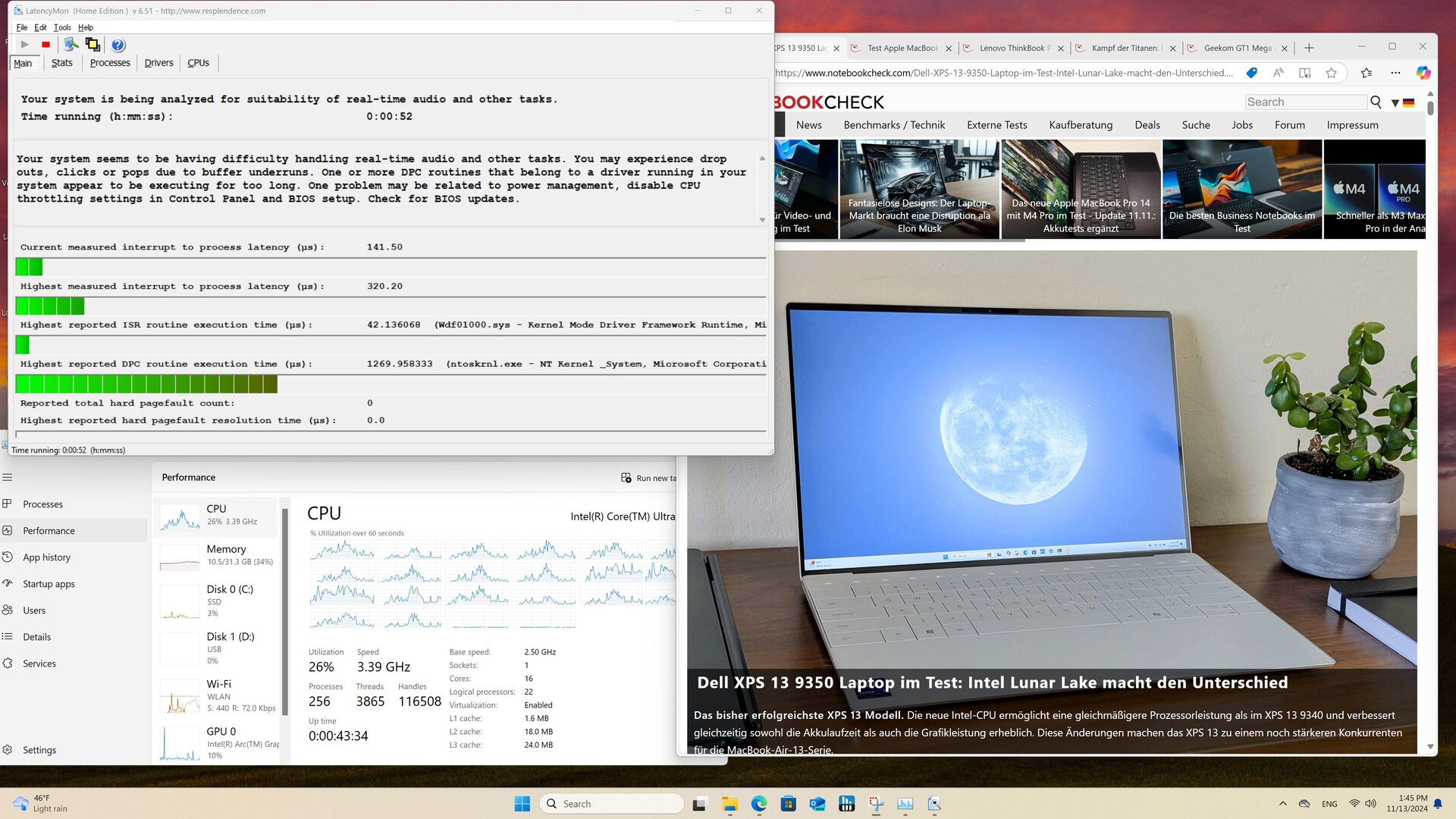Viewport: 1456px width, 819px height.
Task: Select Memory graph in Performance list
Action: [217, 556]
